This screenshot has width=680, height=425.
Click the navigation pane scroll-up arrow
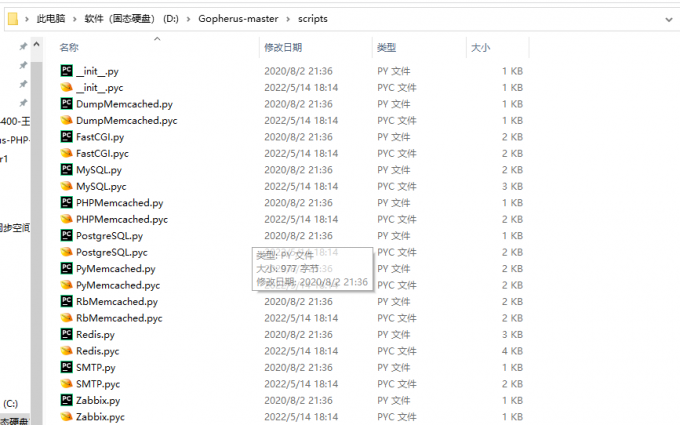point(36,44)
